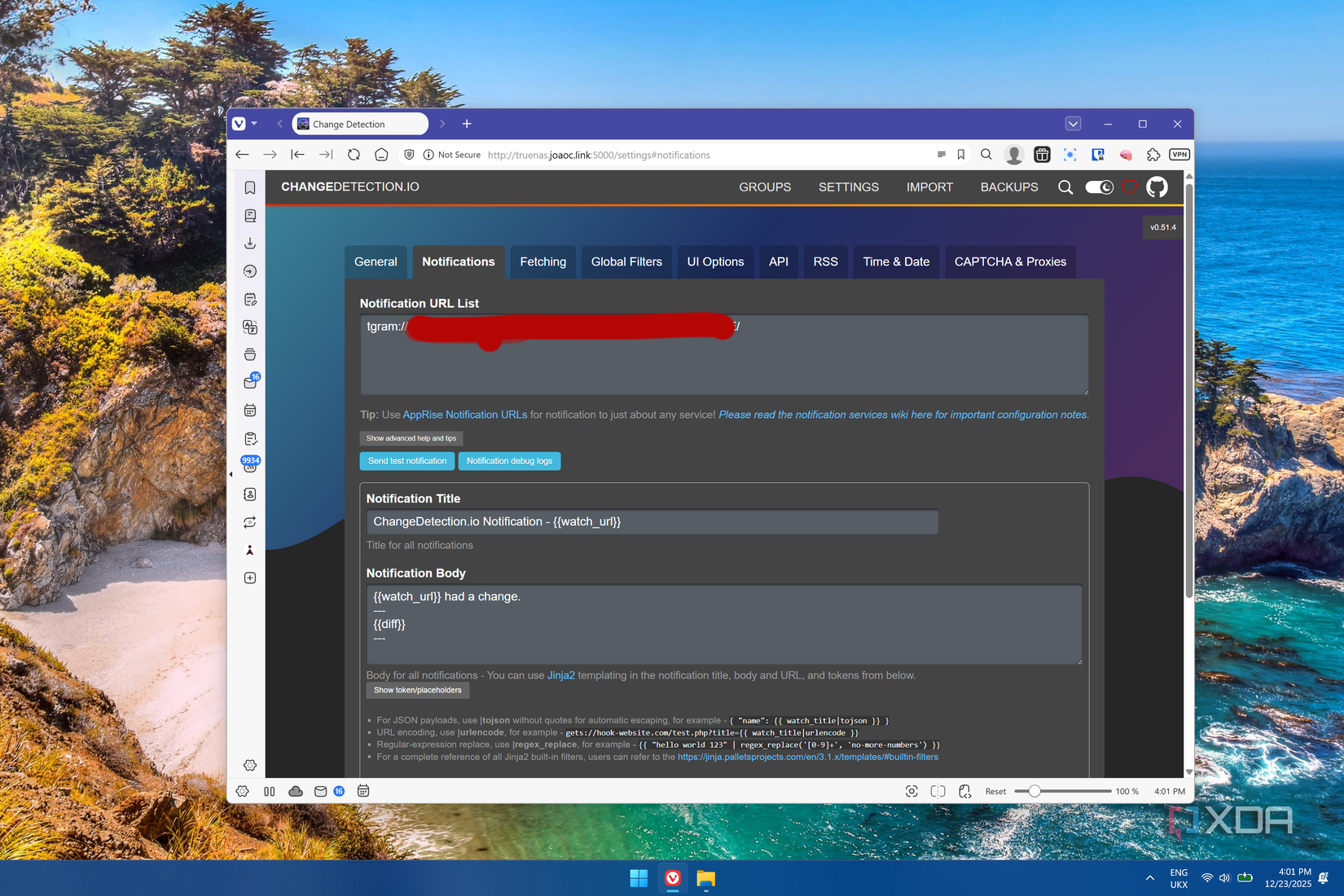Open the Mail panel showing 16 unread
Screen dimensions: 1344x896
click(250, 382)
